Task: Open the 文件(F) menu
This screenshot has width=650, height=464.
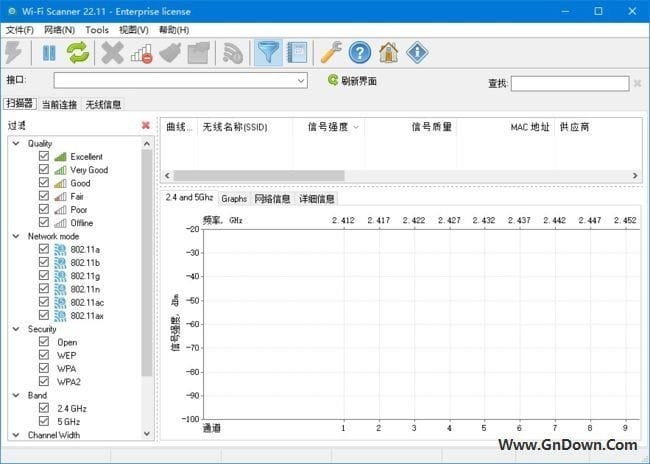Action: [x=19, y=30]
